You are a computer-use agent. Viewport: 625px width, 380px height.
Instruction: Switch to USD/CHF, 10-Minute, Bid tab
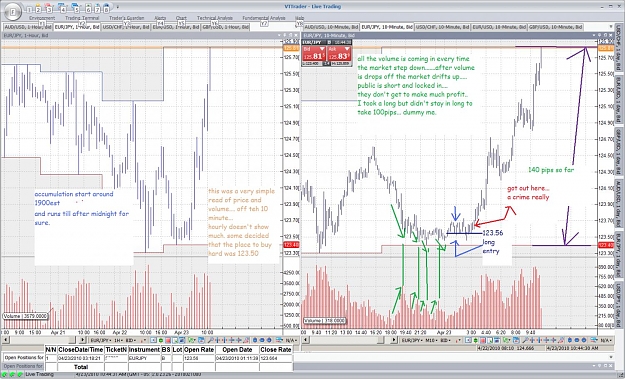tap(442, 27)
